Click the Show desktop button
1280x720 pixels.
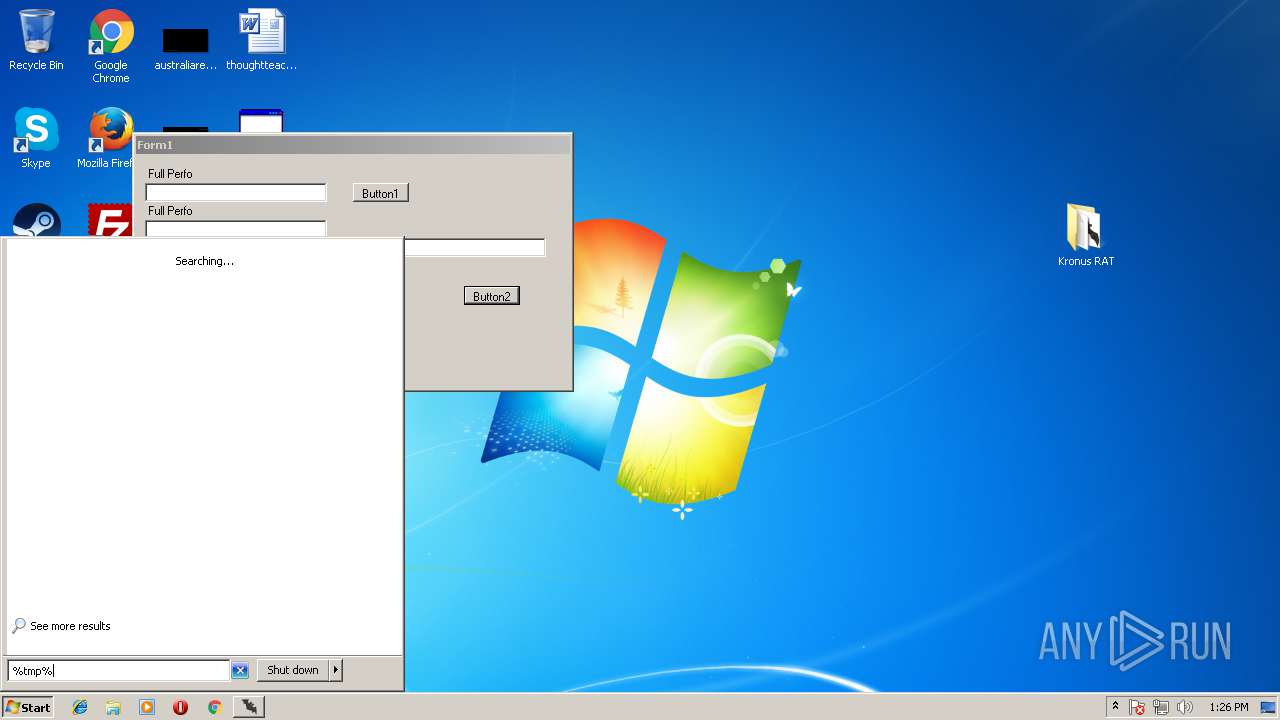[x=1268, y=707]
